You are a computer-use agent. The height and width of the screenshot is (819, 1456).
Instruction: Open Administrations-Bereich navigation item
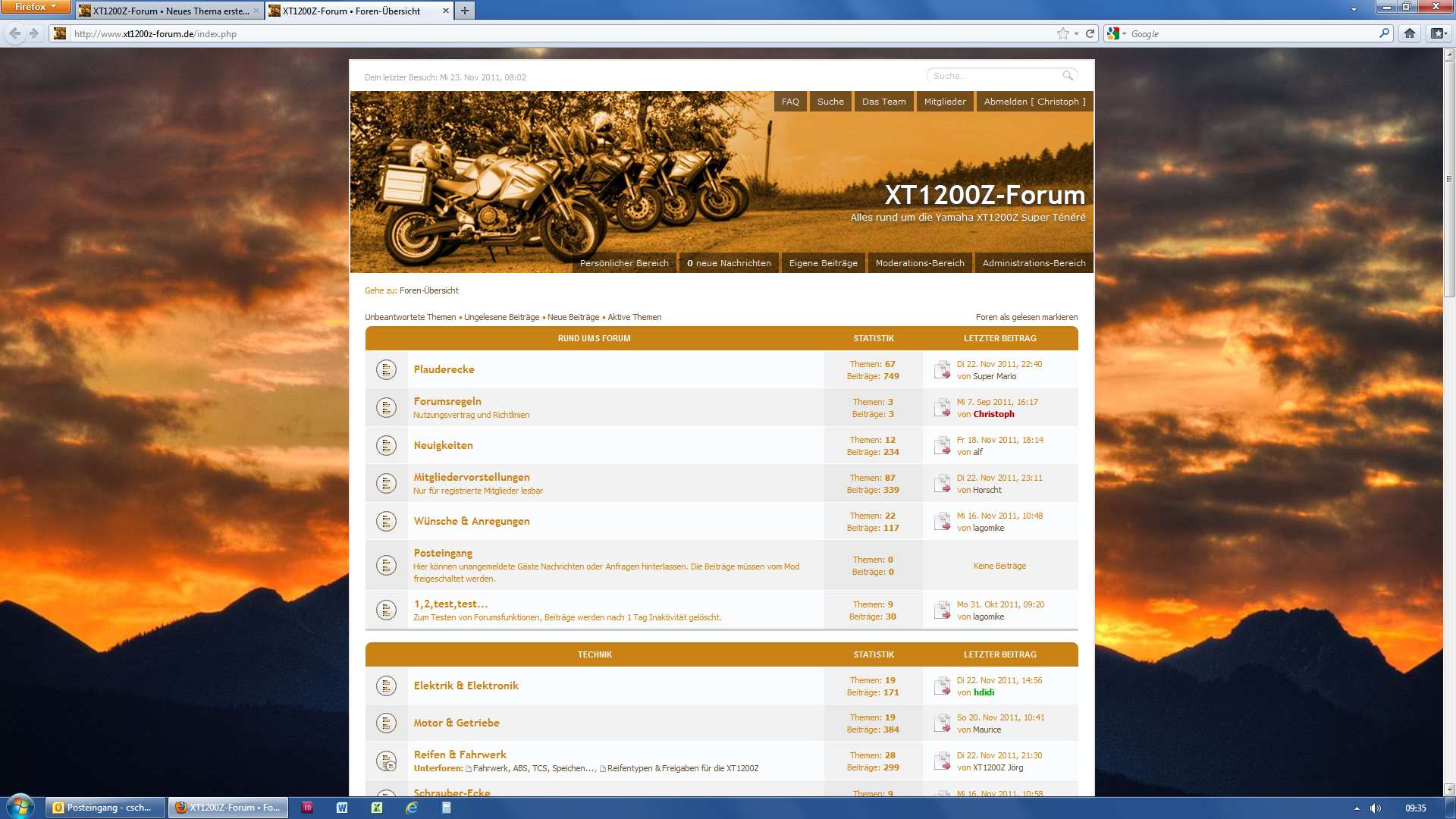tap(1034, 263)
